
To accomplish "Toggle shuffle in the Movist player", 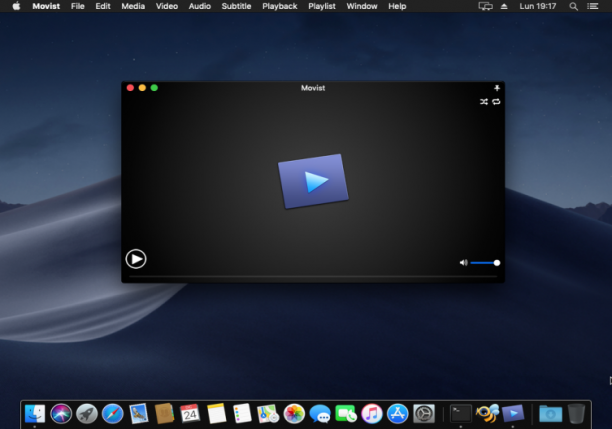I will pyautogui.click(x=484, y=102).
